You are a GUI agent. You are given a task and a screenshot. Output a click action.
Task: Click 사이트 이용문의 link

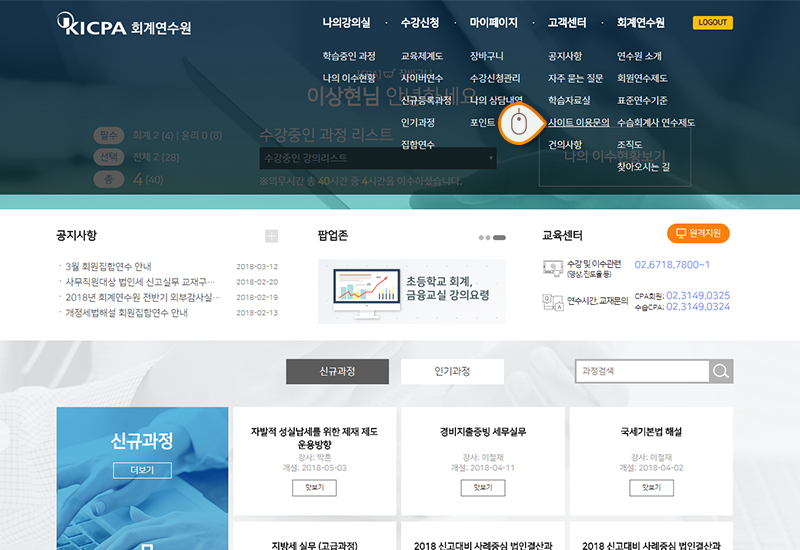point(579,122)
